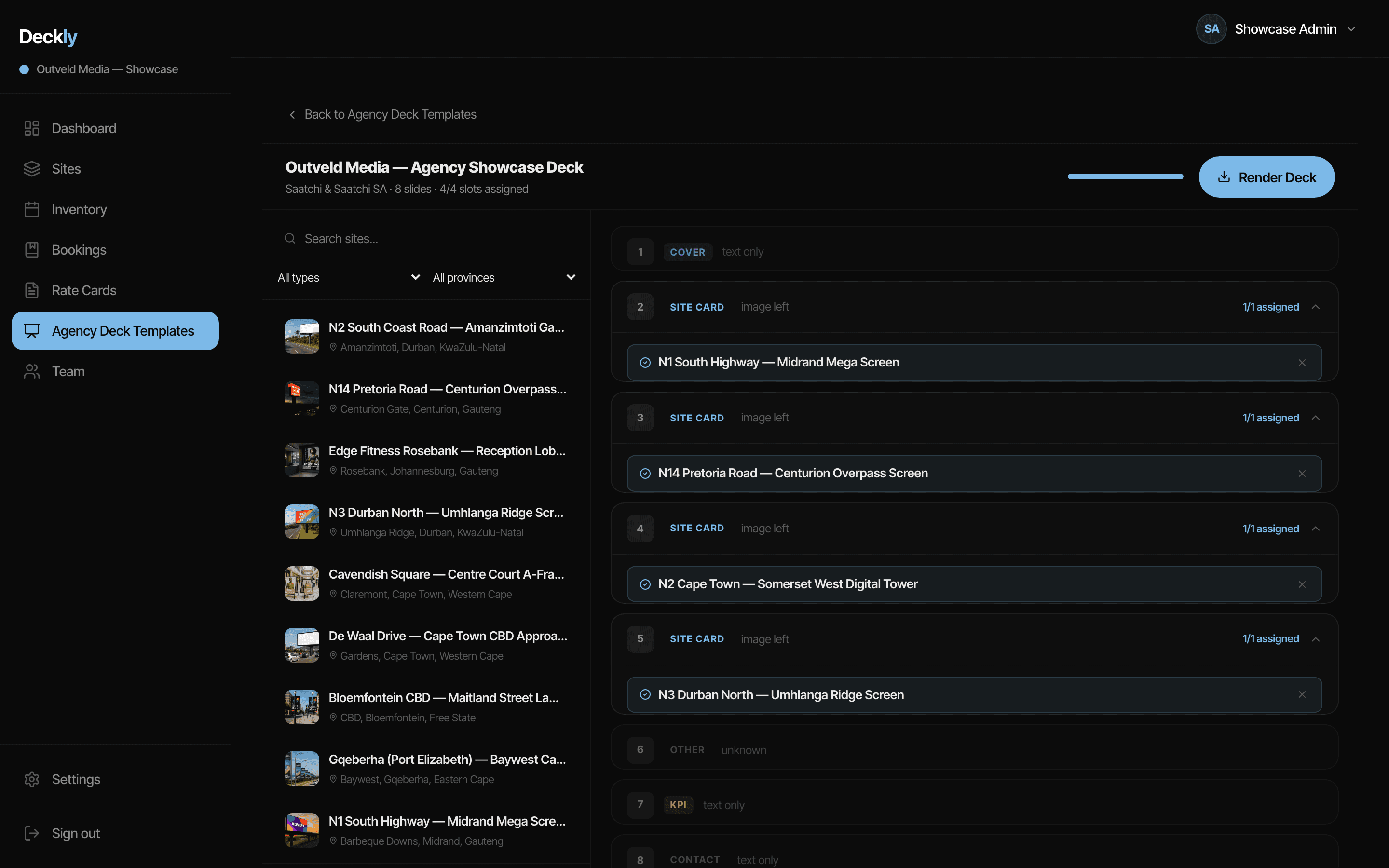The width and height of the screenshot is (1389, 868).
Task: Remove N14 Pretoria Road from slide 3
Action: (x=1302, y=473)
